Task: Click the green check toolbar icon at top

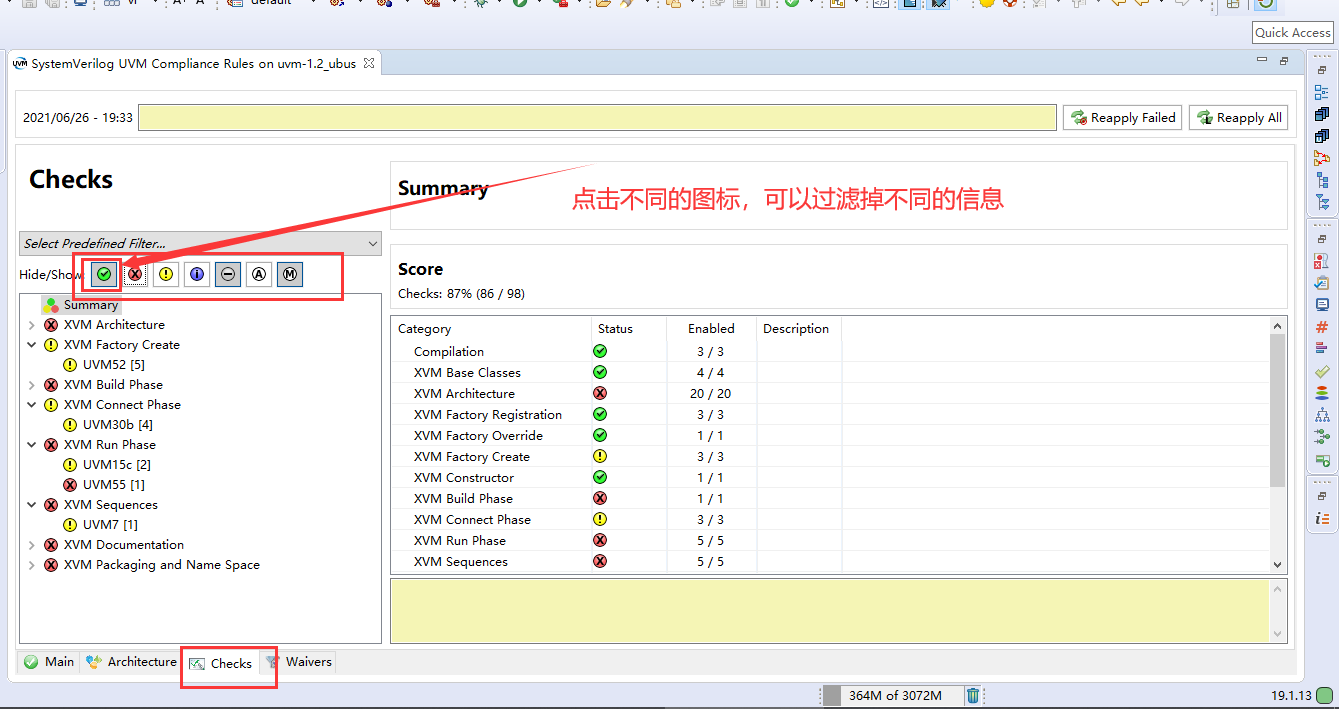Action: click(x=794, y=5)
